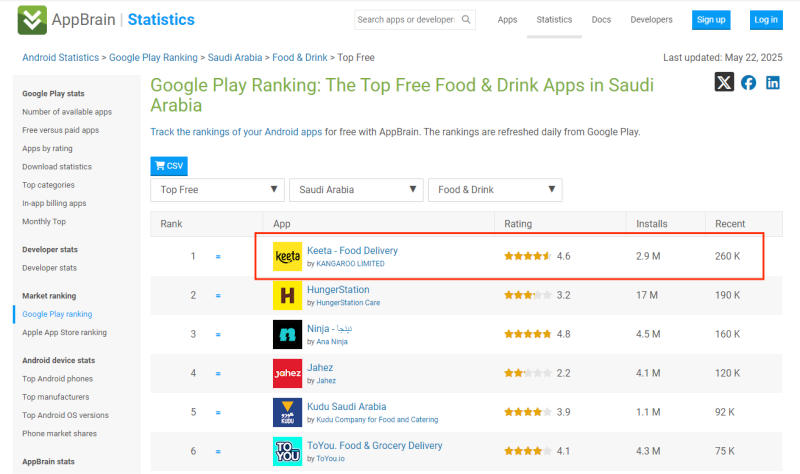Open the Top Free ranking dropdown
Screen dimensions: 800x474
tap(218, 190)
